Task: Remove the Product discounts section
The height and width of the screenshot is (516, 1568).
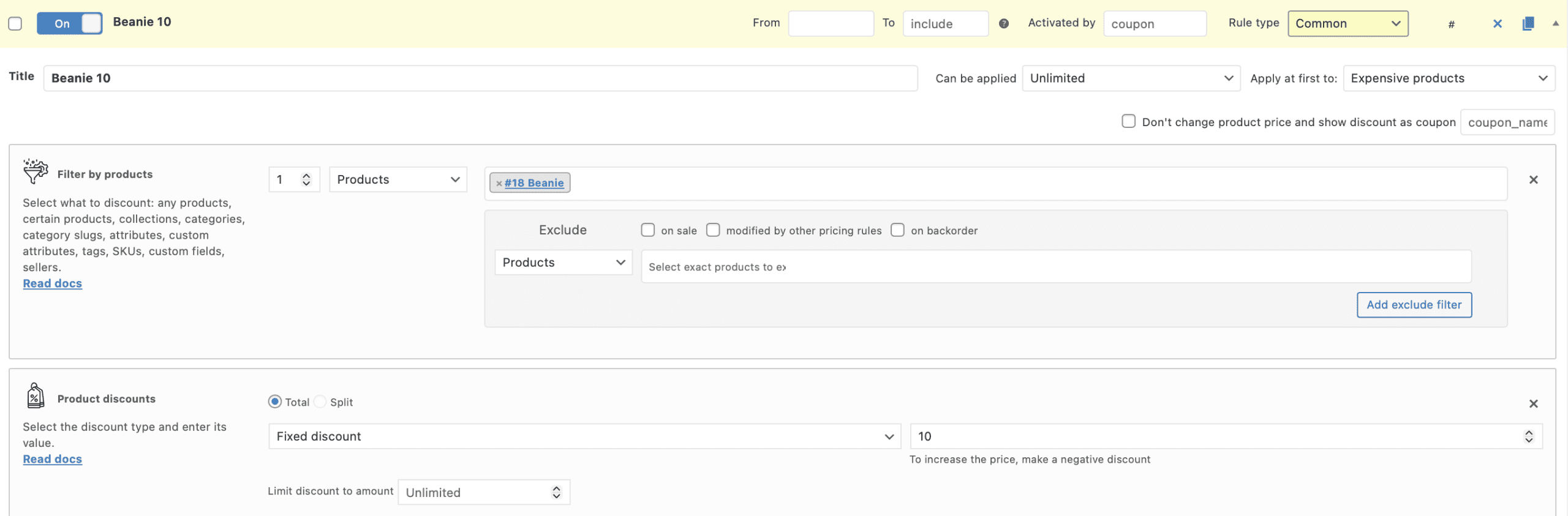Action: pos(1533,404)
